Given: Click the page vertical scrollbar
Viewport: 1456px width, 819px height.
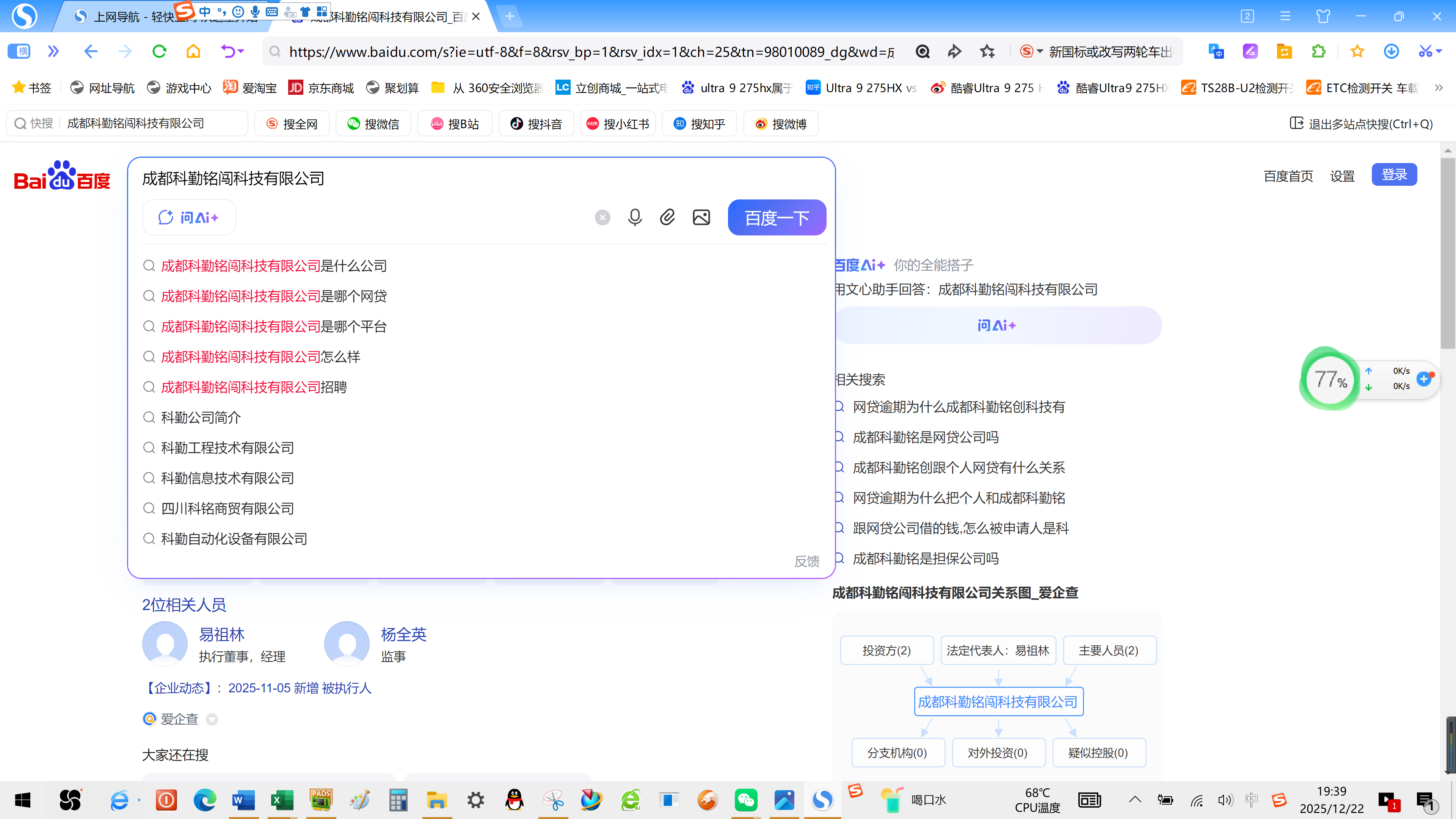Looking at the screenshot, I should coord(1448,254).
